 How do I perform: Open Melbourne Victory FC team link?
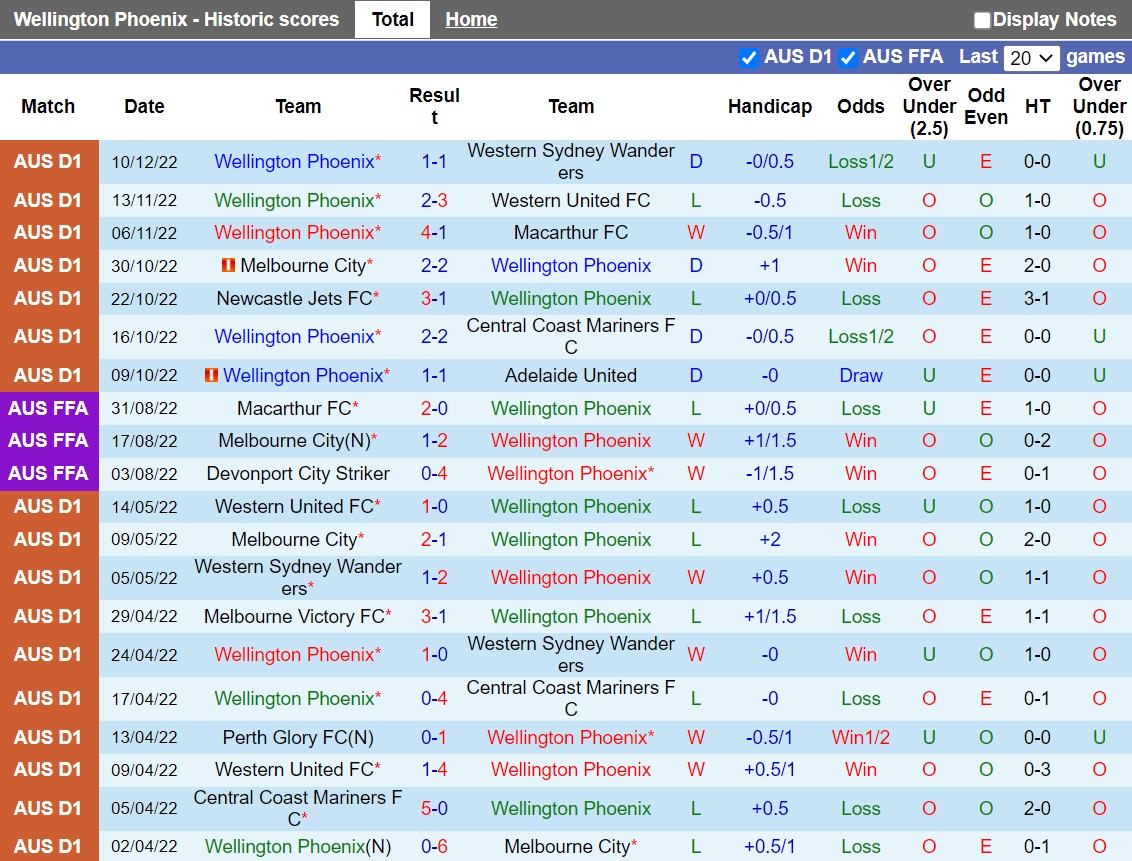297,616
